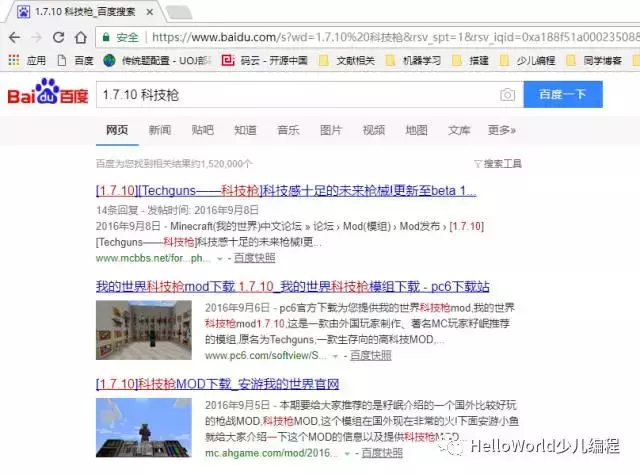This screenshot has width=640, height=474.
Task: Open the Techguns 科技枪 mcbbs result title
Action: [286, 191]
